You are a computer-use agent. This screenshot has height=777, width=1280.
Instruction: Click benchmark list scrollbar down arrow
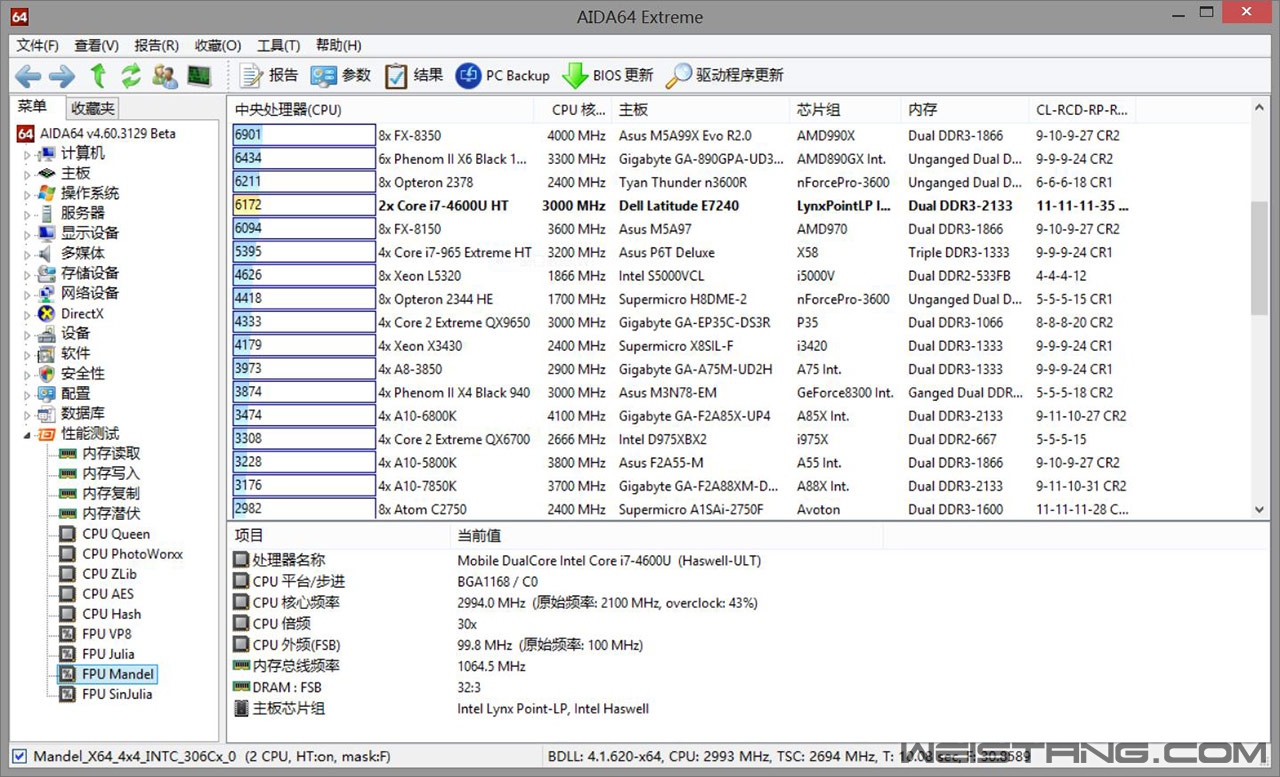1260,510
